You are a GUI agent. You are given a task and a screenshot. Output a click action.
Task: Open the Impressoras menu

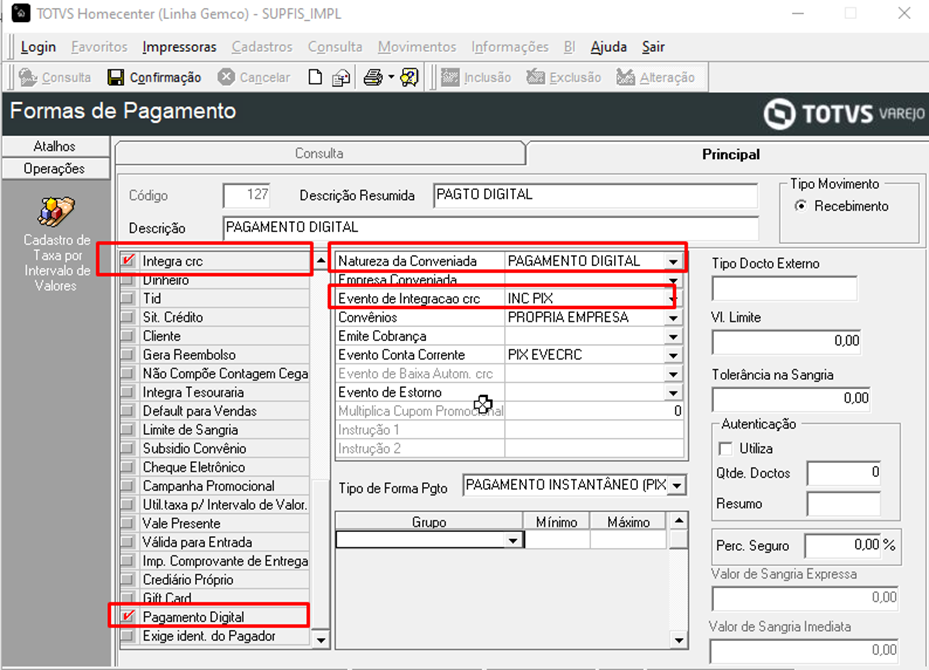tap(180, 46)
